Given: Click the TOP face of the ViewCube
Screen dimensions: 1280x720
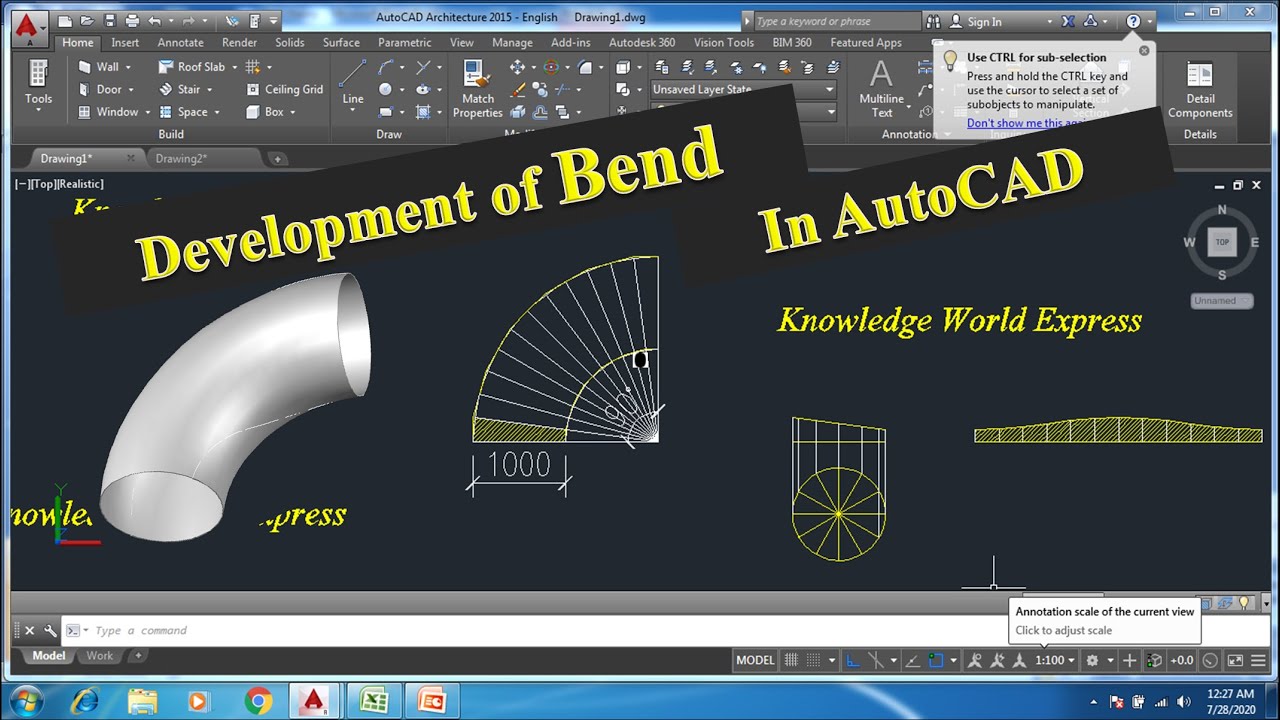Looking at the screenshot, I should point(1222,242).
